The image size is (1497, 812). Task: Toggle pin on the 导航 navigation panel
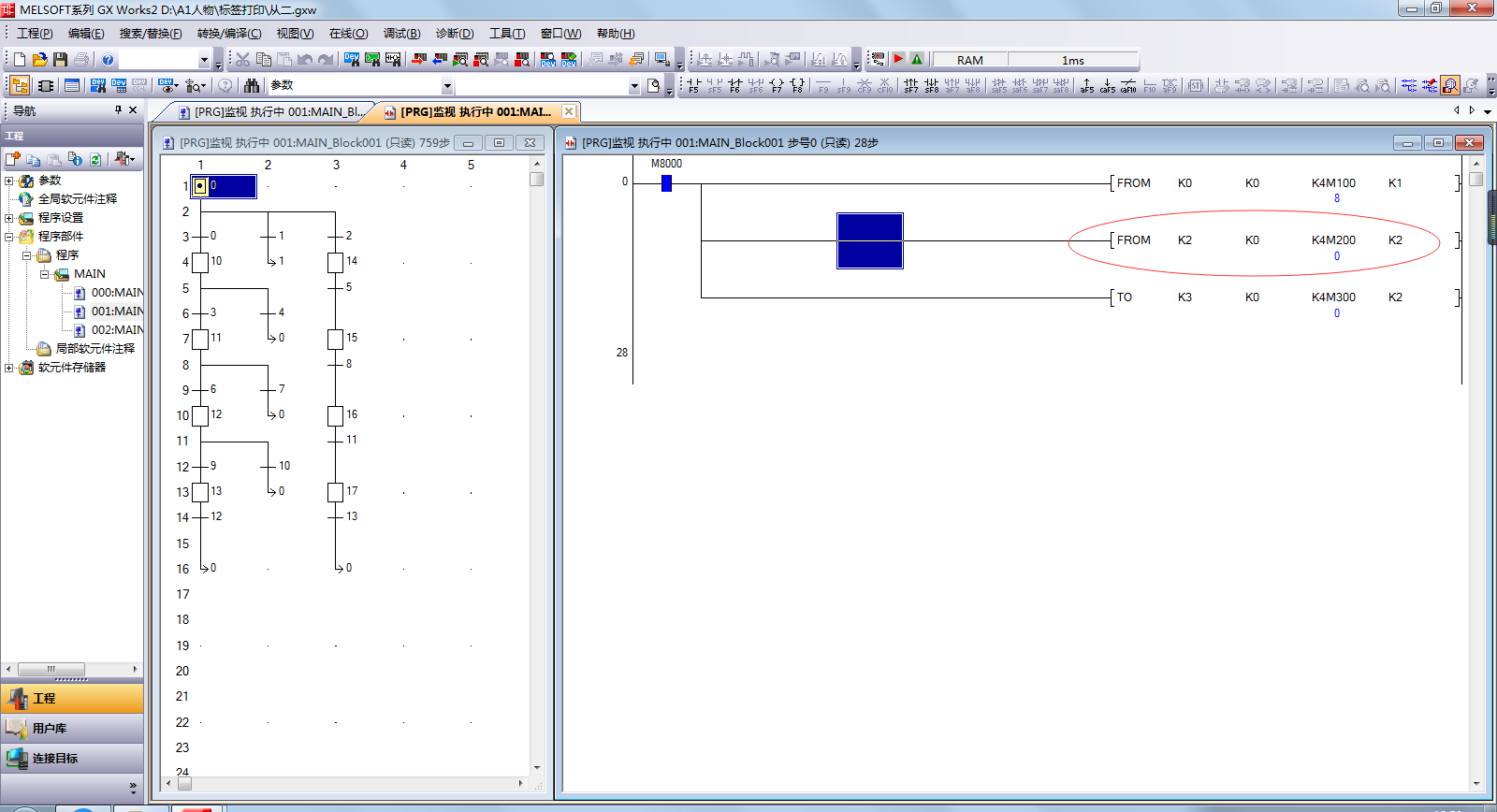pyautogui.click(x=118, y=110)
